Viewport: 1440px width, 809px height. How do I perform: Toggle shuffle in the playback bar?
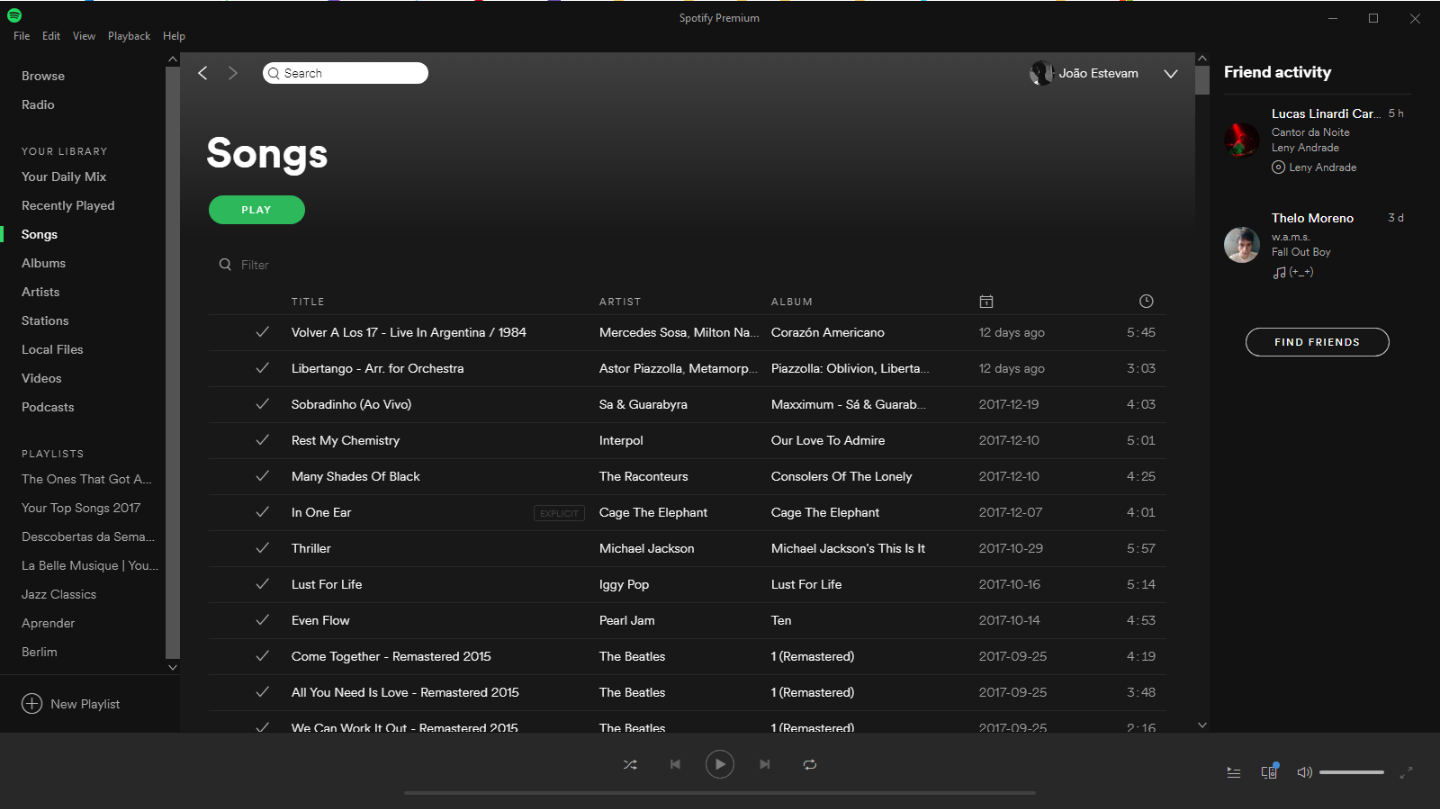[630, 765]
